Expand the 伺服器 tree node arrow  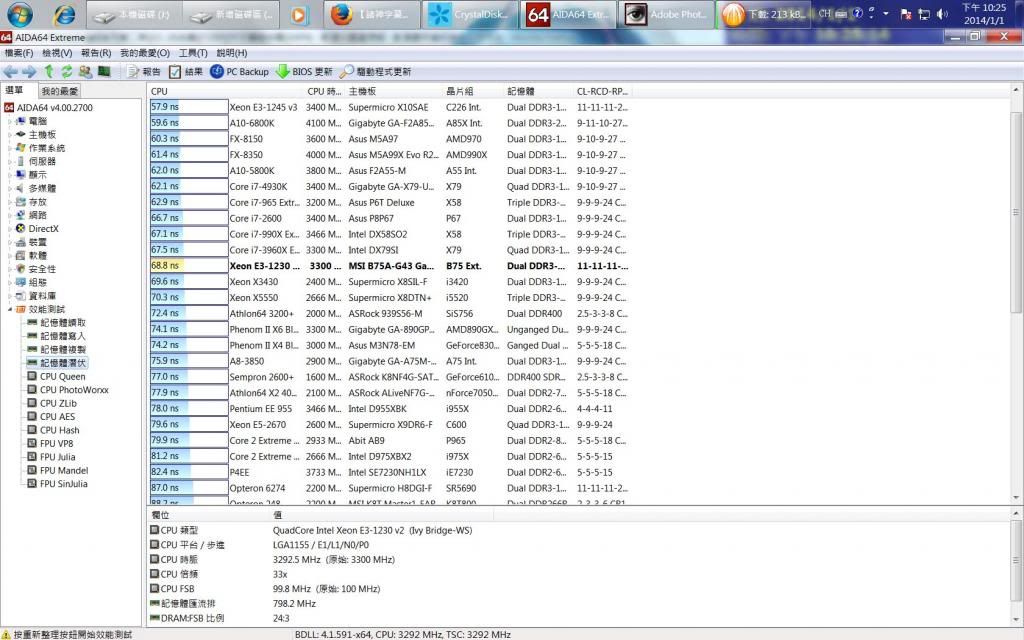click(x=10, y=161)
